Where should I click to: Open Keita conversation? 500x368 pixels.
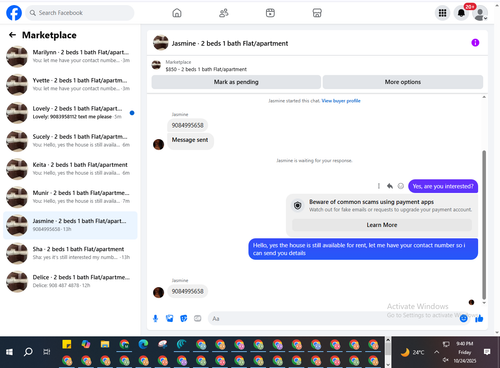pyautogui.click(x=70, y=169)
